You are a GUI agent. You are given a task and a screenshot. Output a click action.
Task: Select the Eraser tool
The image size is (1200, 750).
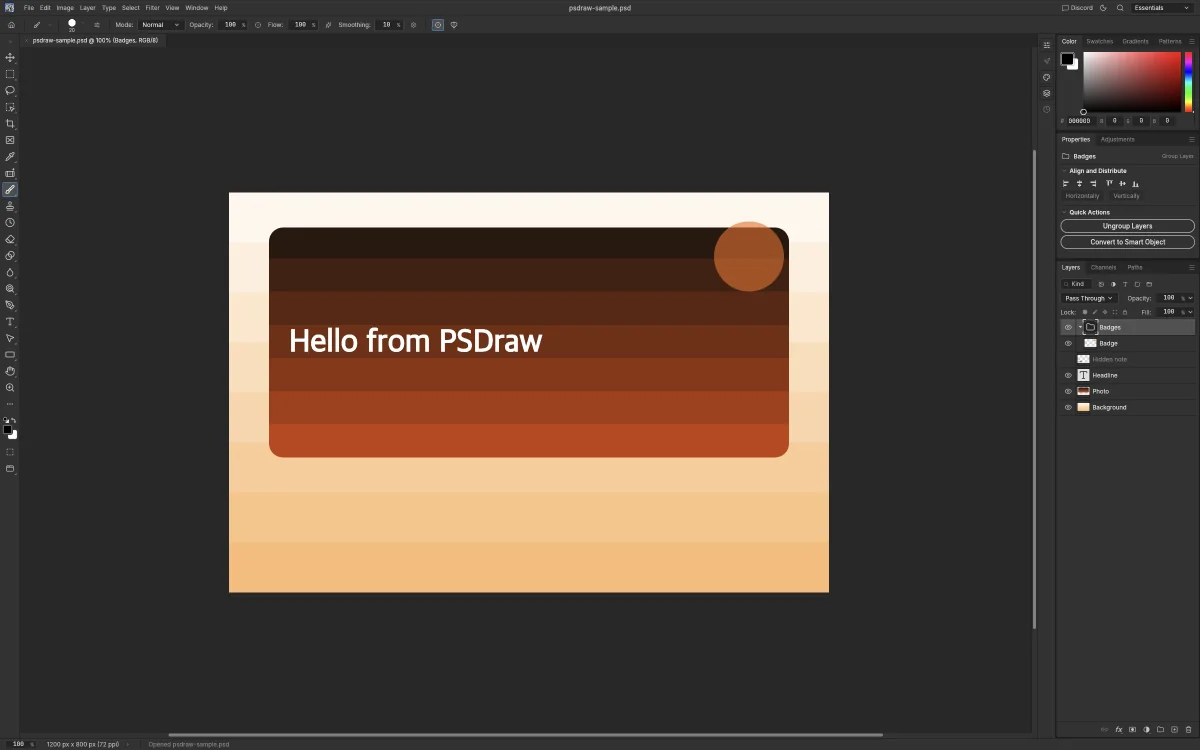10,239
